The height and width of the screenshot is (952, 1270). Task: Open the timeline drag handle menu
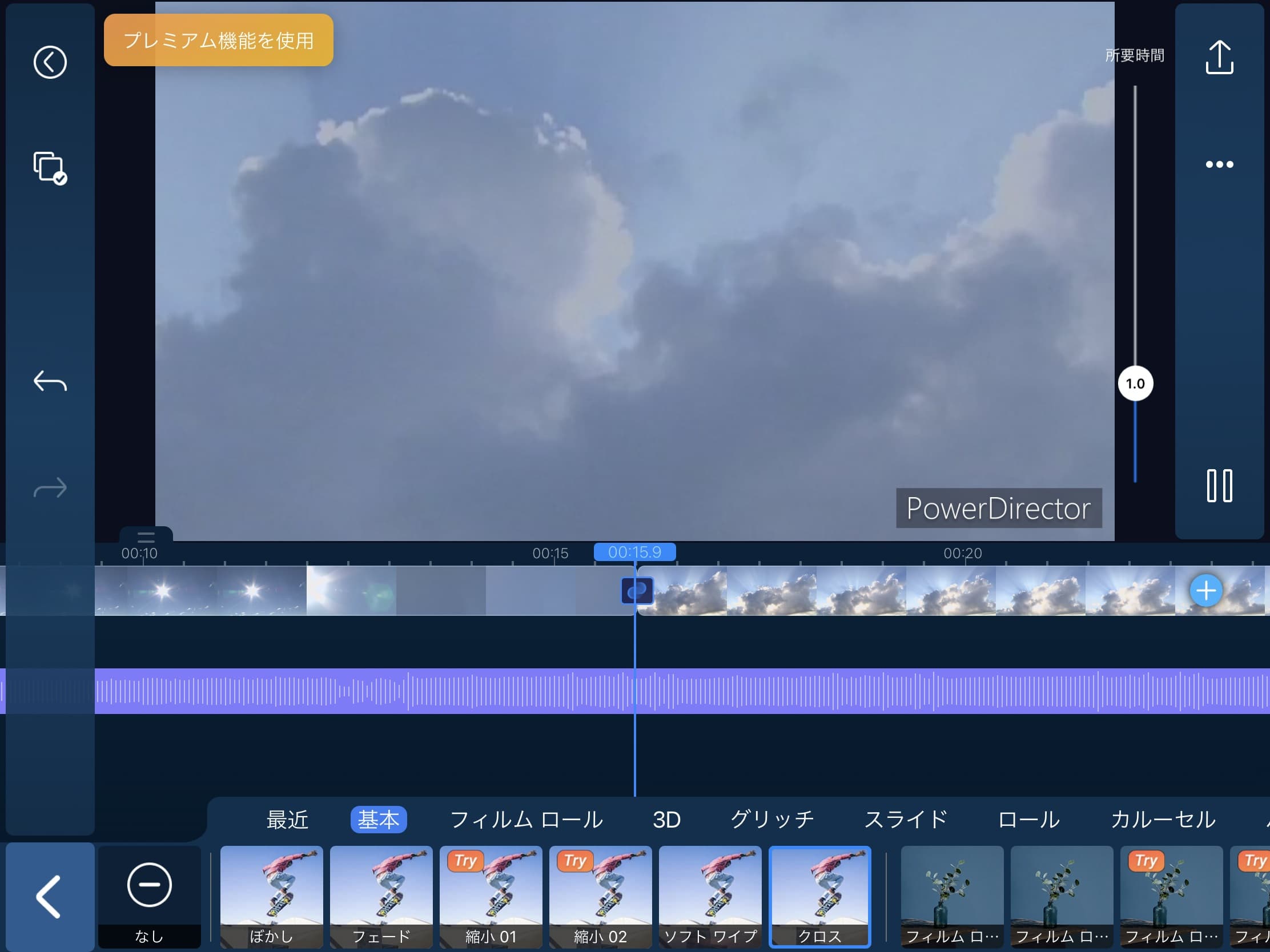146,537
